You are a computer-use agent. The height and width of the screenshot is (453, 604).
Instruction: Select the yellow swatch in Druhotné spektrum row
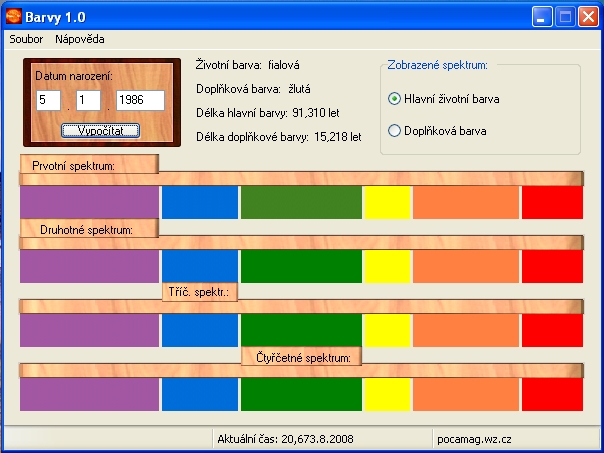[x=386, y=266]
